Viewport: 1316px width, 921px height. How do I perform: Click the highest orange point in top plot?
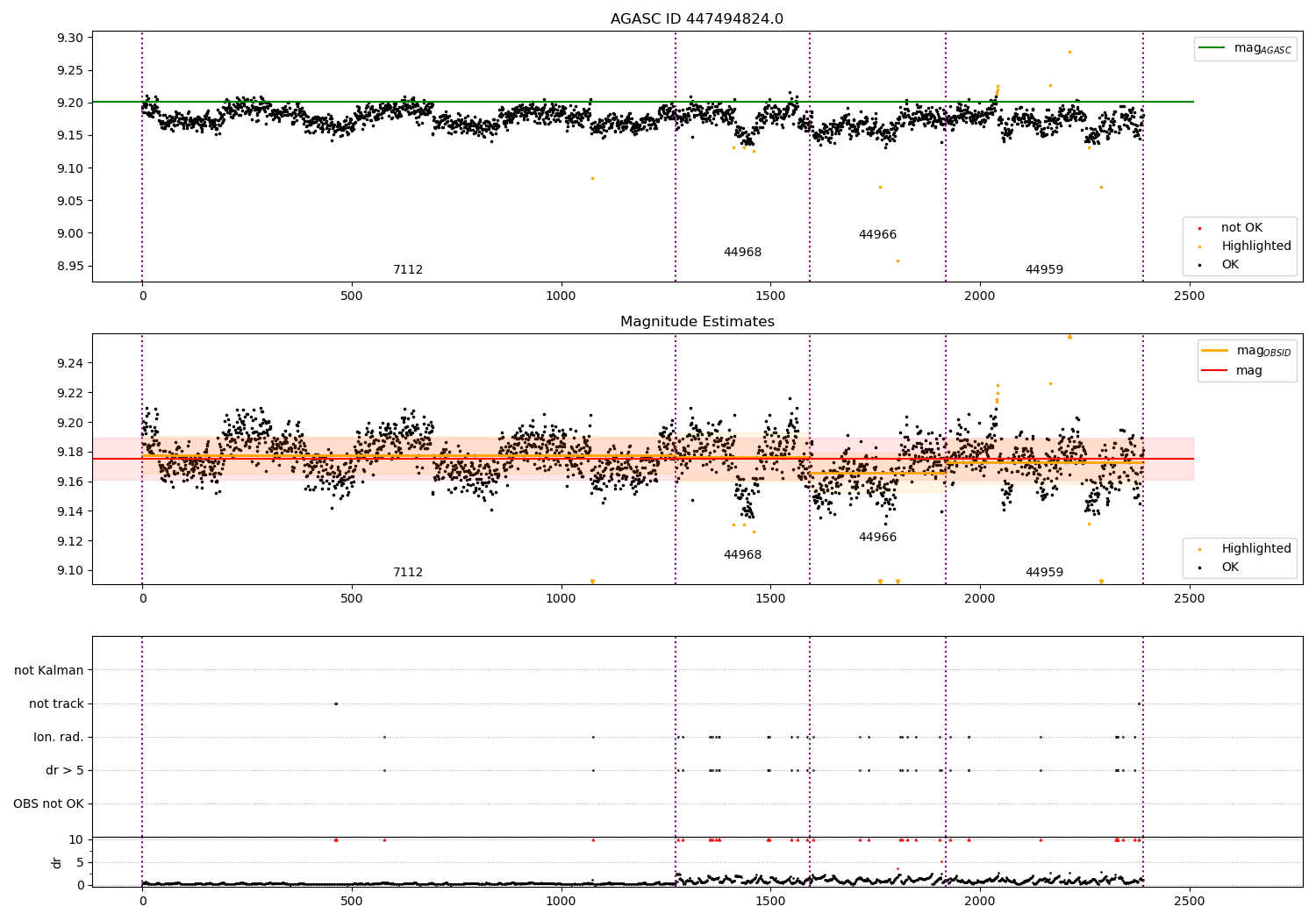(1069, 52)
